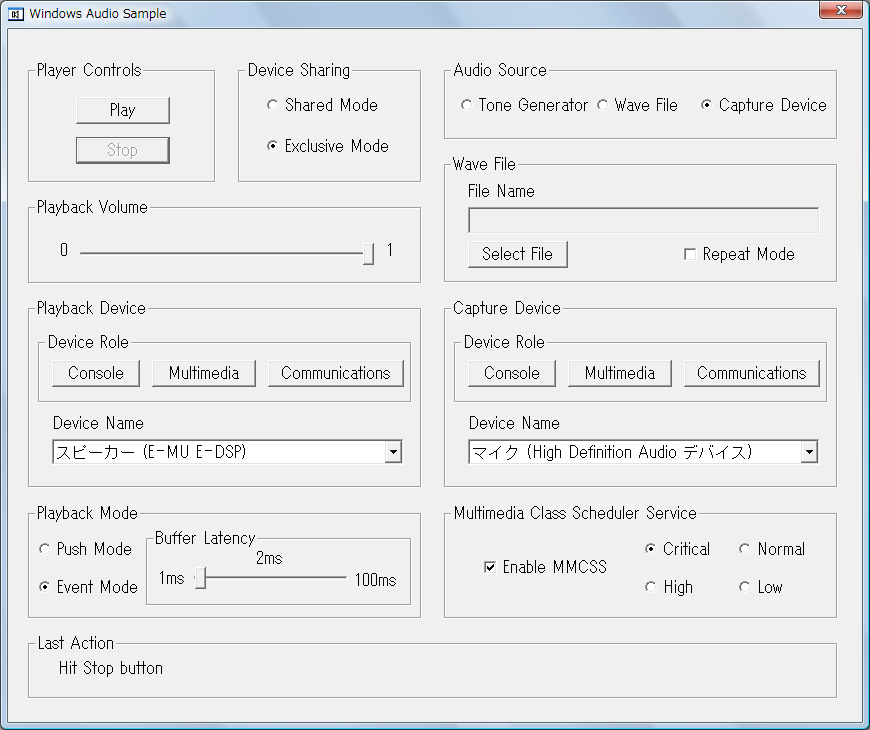This screenshot has height=730, width=870.
Task: Enable Repeat Mode checkbox
Action: [689, 255]
